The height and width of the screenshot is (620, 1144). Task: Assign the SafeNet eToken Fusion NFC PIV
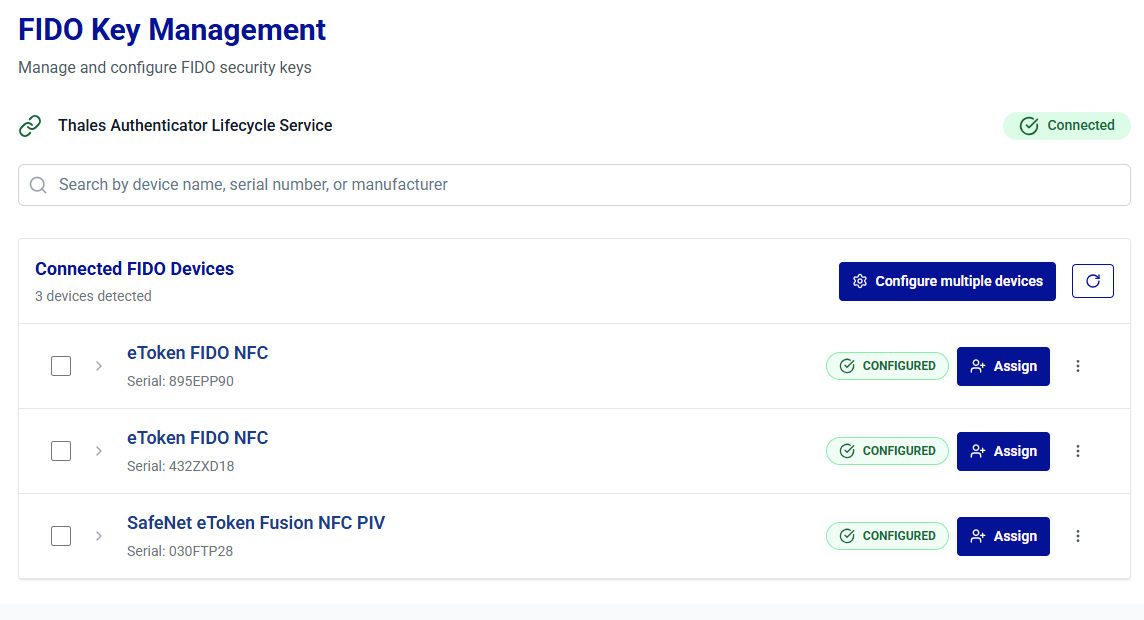pyautogui.click(x=1003, y=536)
